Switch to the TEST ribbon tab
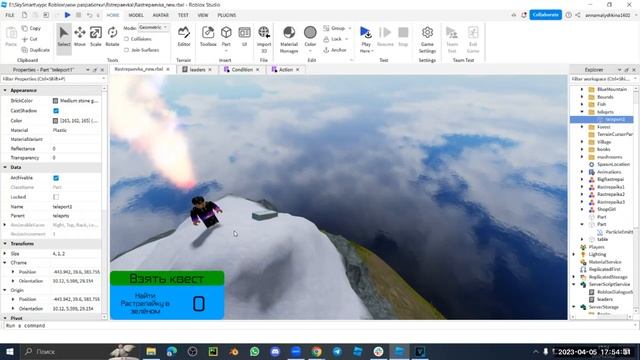Screen dimensions: 640x360 183,15
